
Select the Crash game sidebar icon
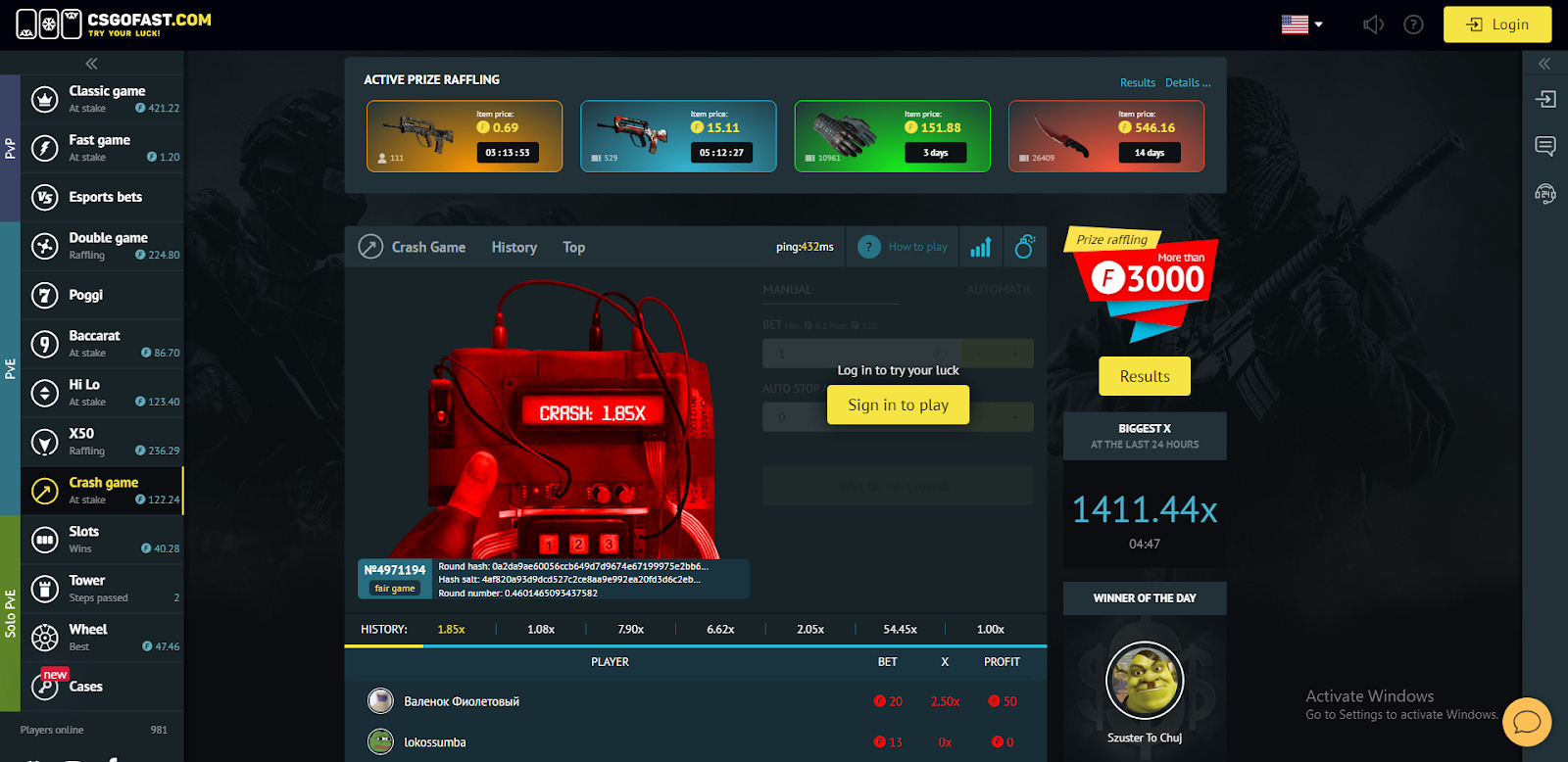(44, 491)
